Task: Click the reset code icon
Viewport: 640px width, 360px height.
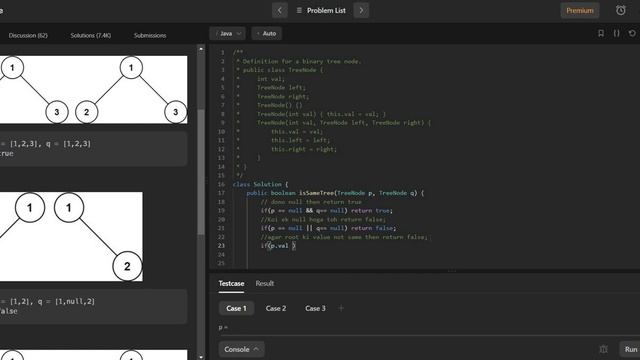Action: coord(632,33)
